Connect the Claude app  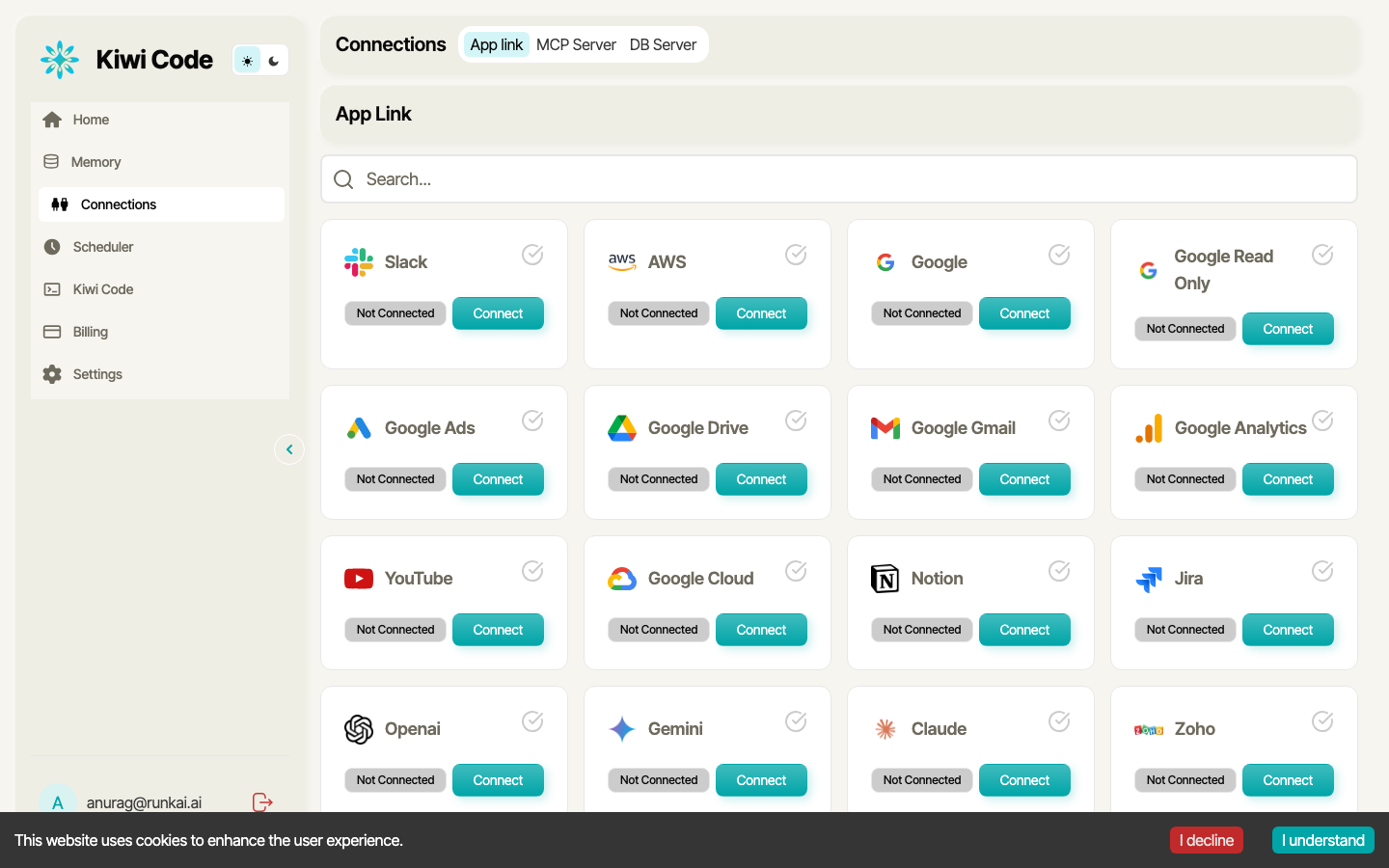(x=1024, y=780)
